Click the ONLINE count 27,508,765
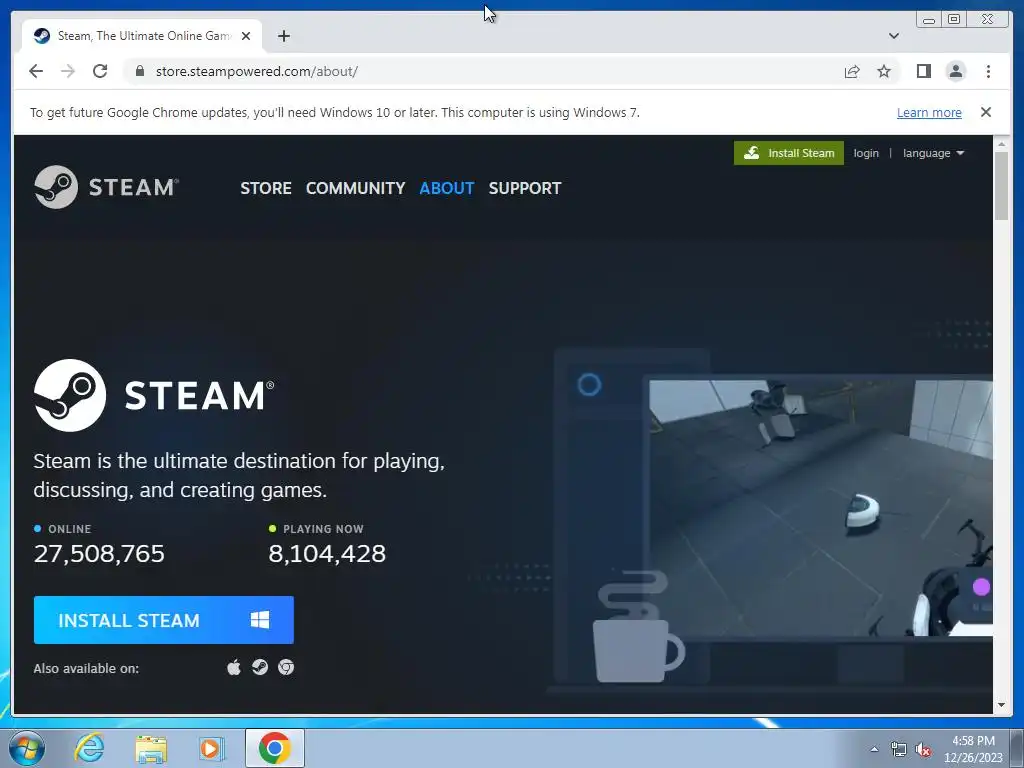 tap(99, 554)
